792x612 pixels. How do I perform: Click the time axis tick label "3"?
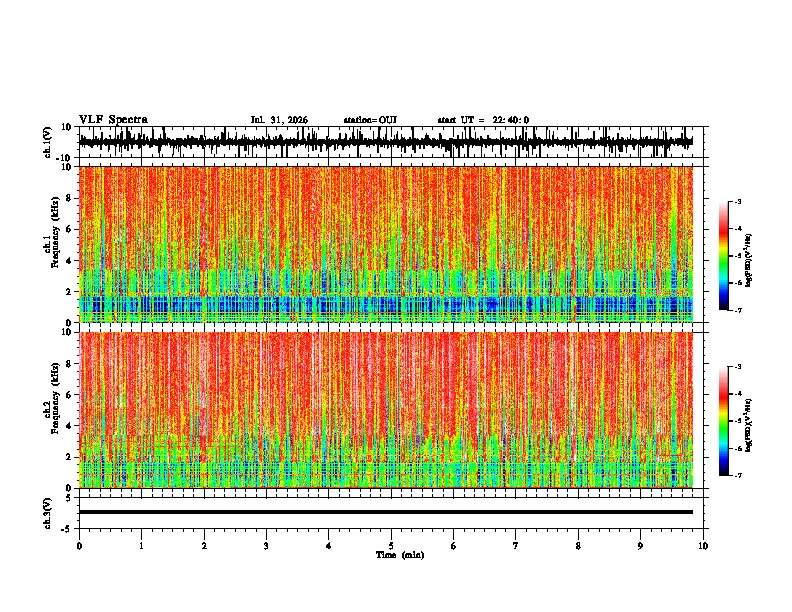tap(266, 546)
